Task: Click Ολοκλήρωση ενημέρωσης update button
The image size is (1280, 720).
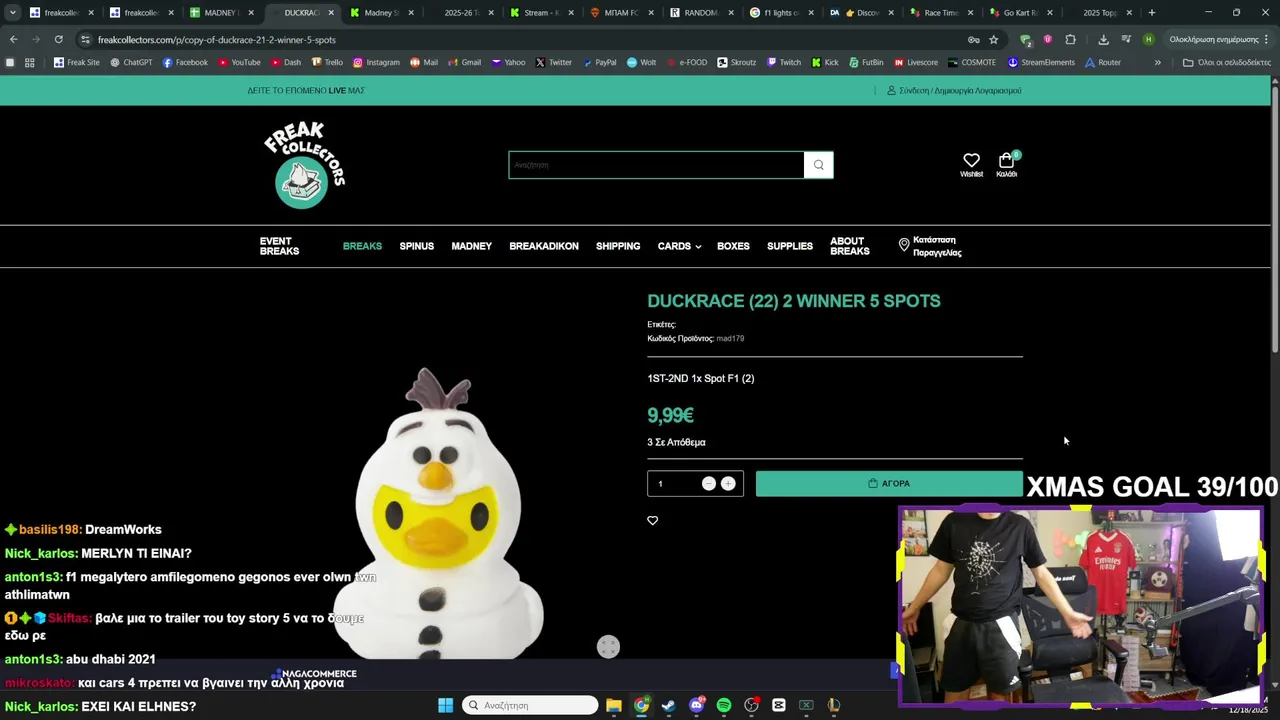Action: point(1219,39)
